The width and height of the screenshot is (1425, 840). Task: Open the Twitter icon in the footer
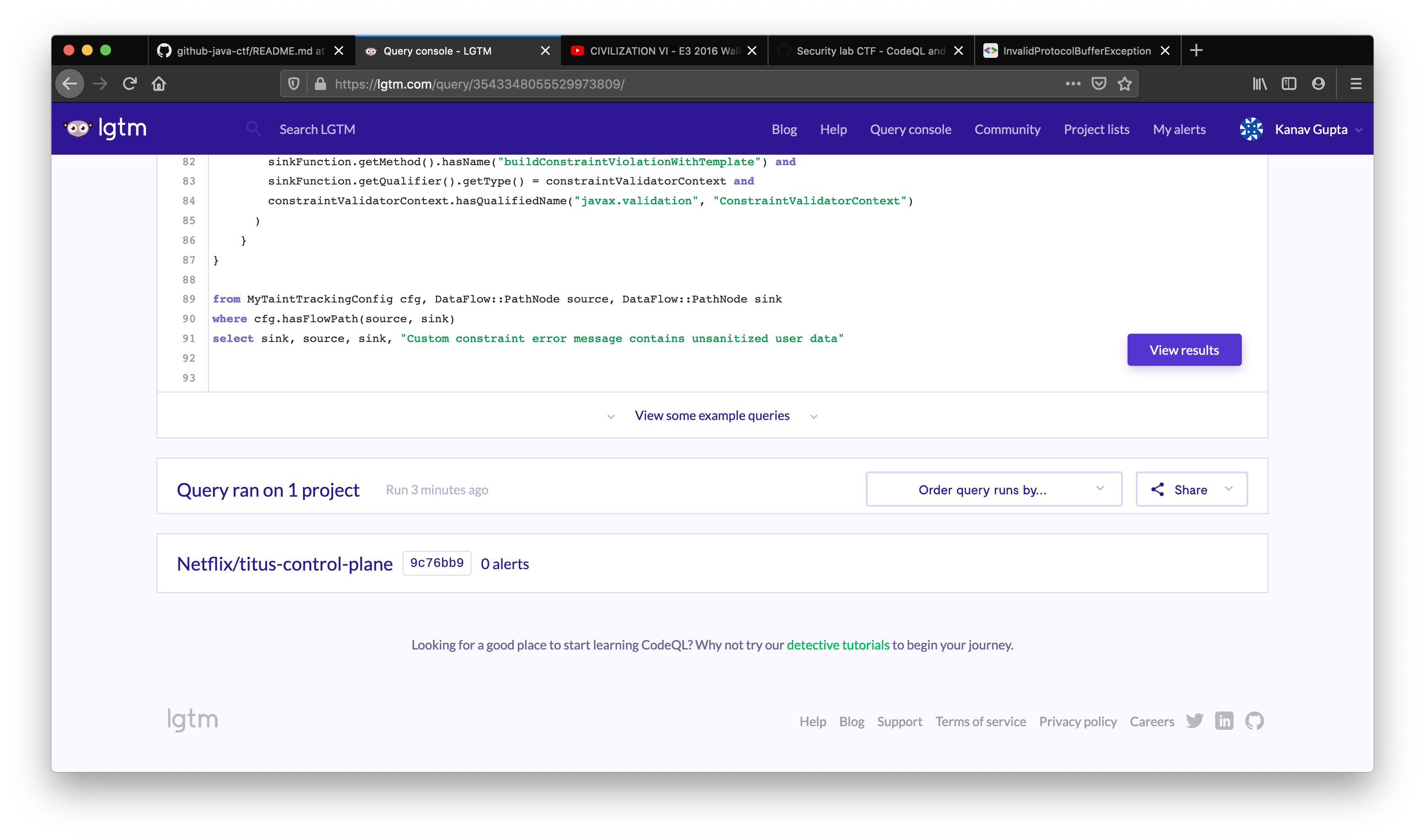[1194, 721]
